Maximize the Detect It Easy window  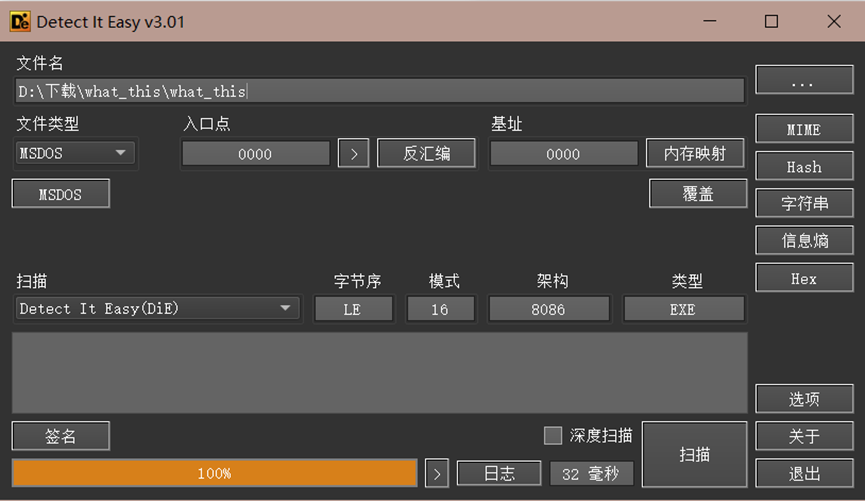click(x=771, y=22)
